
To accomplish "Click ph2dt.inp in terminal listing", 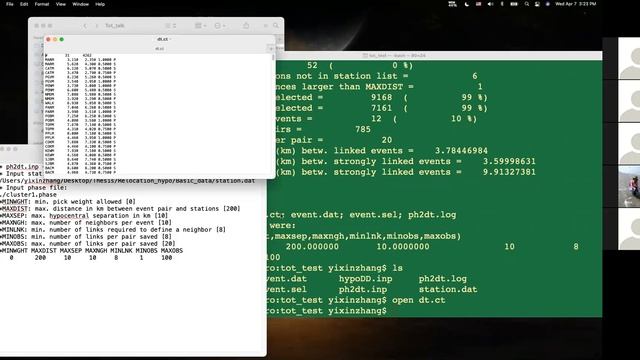I will [x=363, y=289].
